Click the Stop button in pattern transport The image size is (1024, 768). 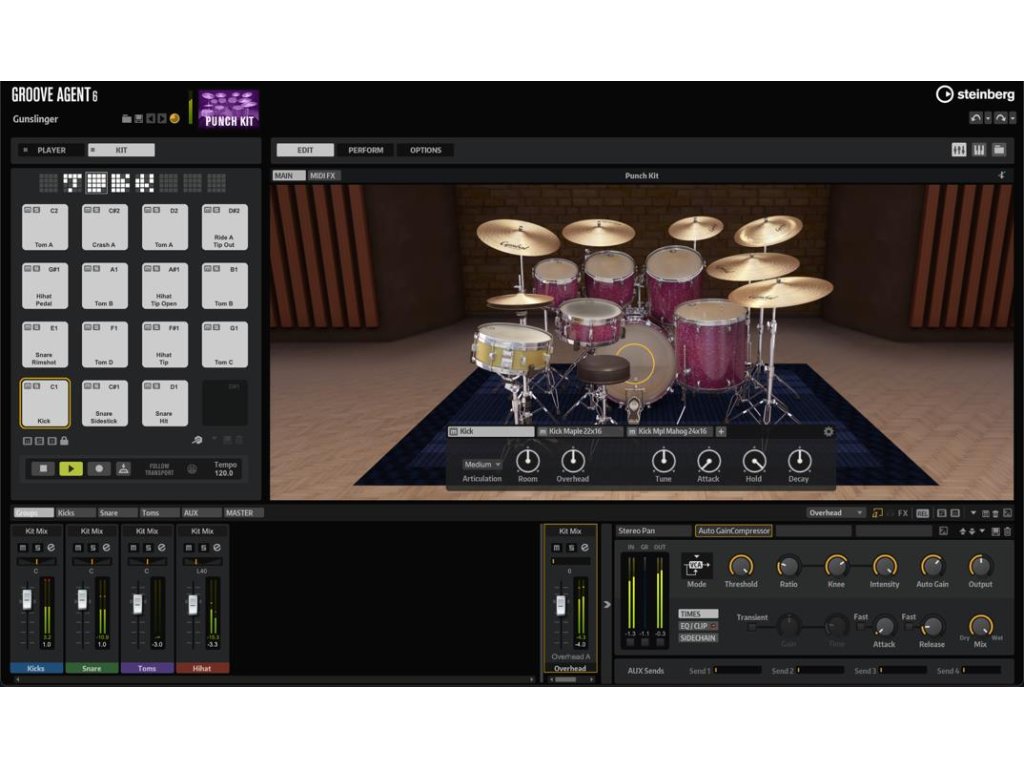[x=42, y=468]
